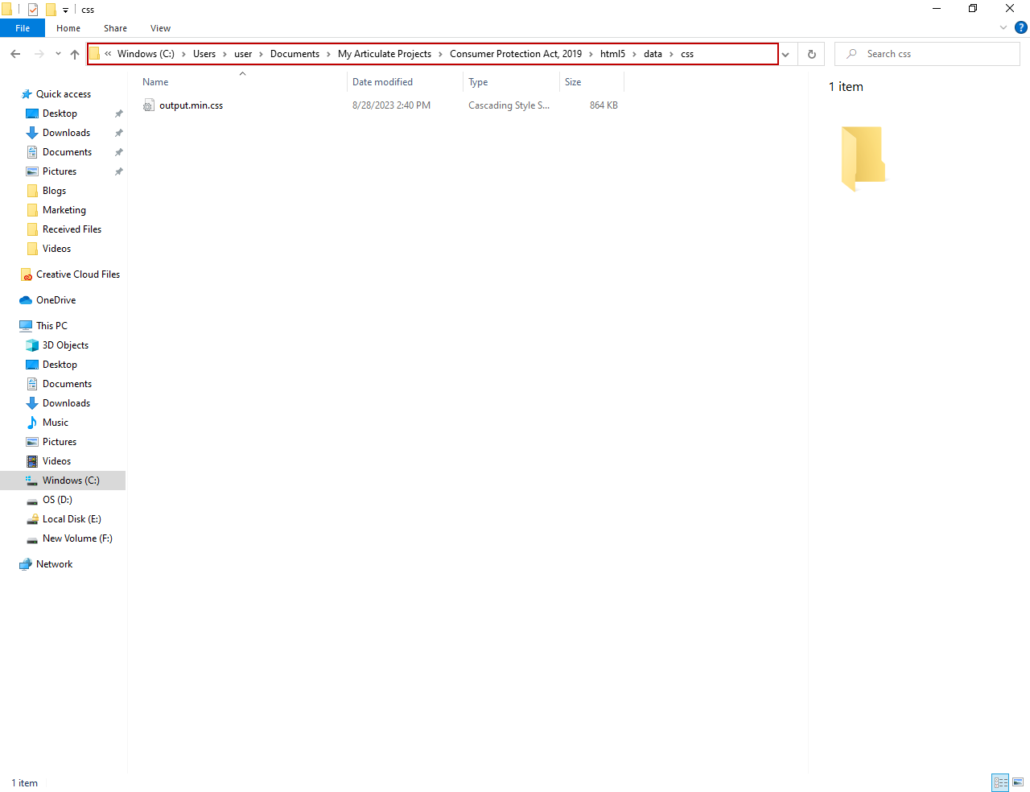Switch to the Home ribbon tab
The height and width of the screenshot is (792, 1030).
coord(68,28)
